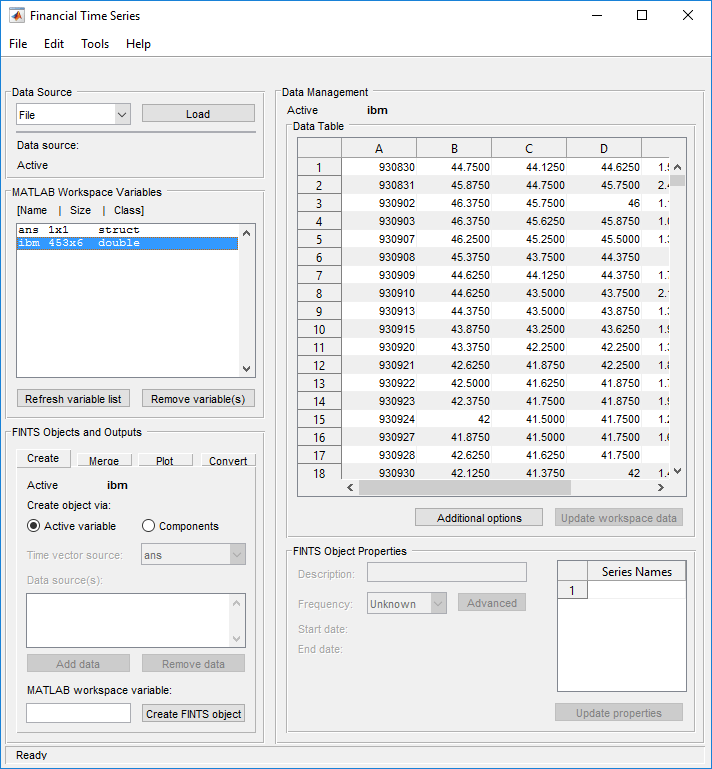Open the Tools menu
The width and height of the screenshot is (712, 769).
pos(95,44)
